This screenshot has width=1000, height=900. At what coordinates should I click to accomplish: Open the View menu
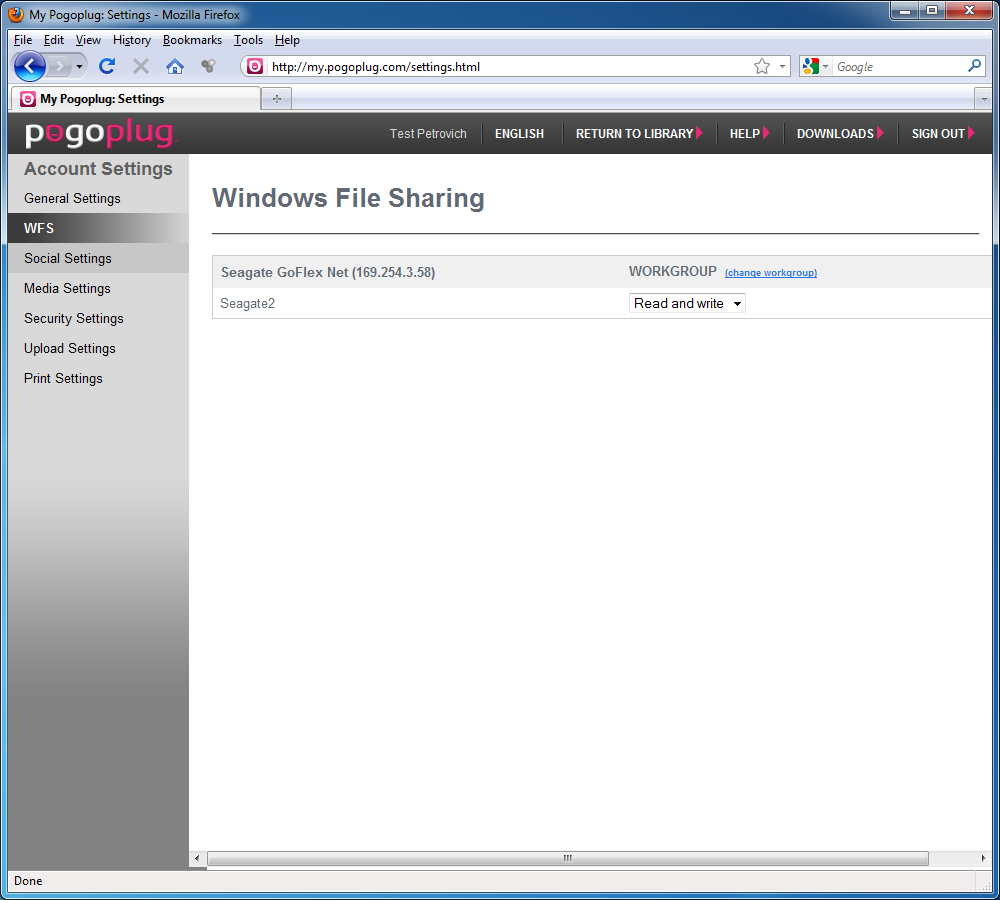click(88, 40)
